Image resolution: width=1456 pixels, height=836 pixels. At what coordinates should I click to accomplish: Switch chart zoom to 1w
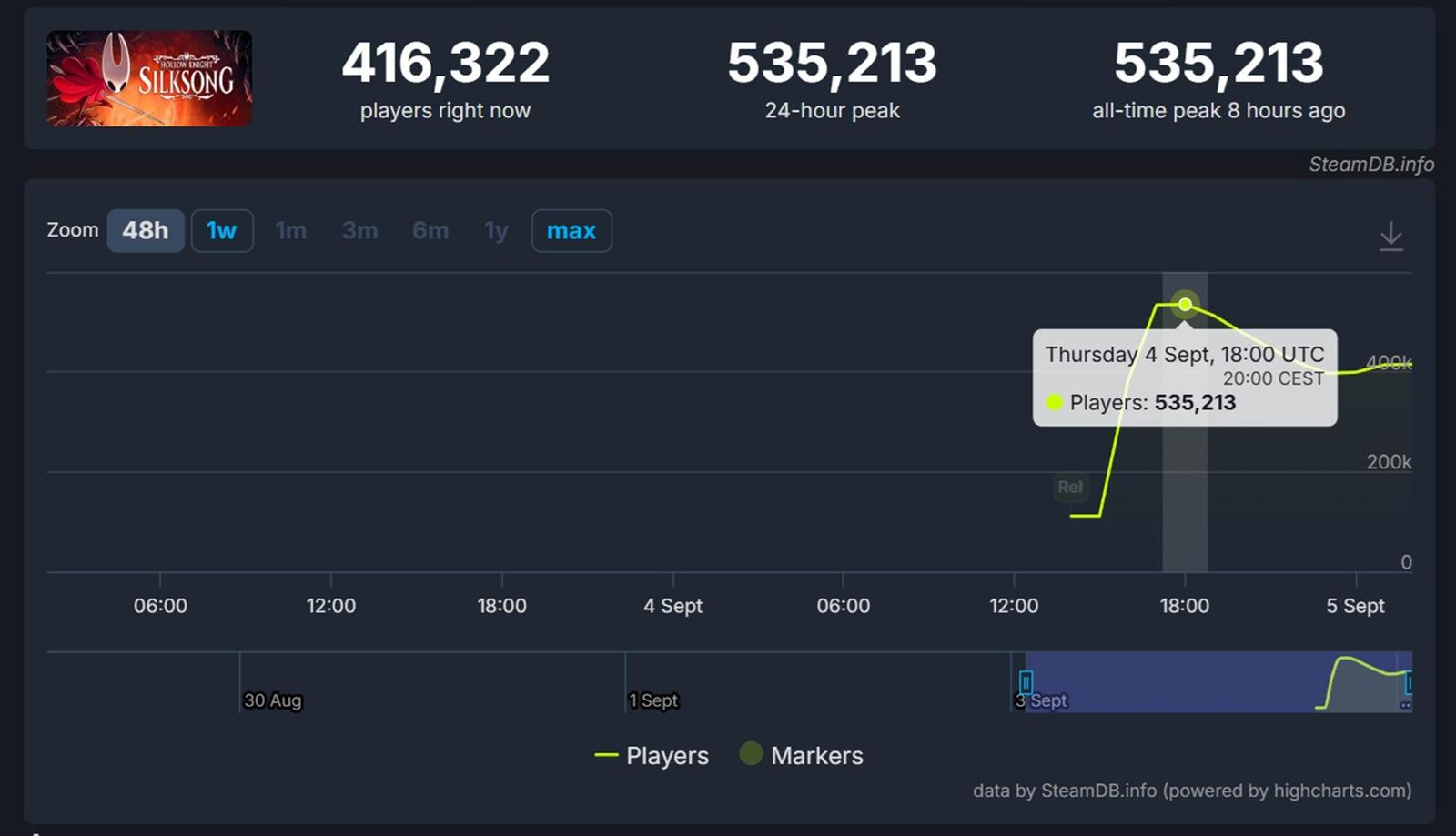pos(222,231)
